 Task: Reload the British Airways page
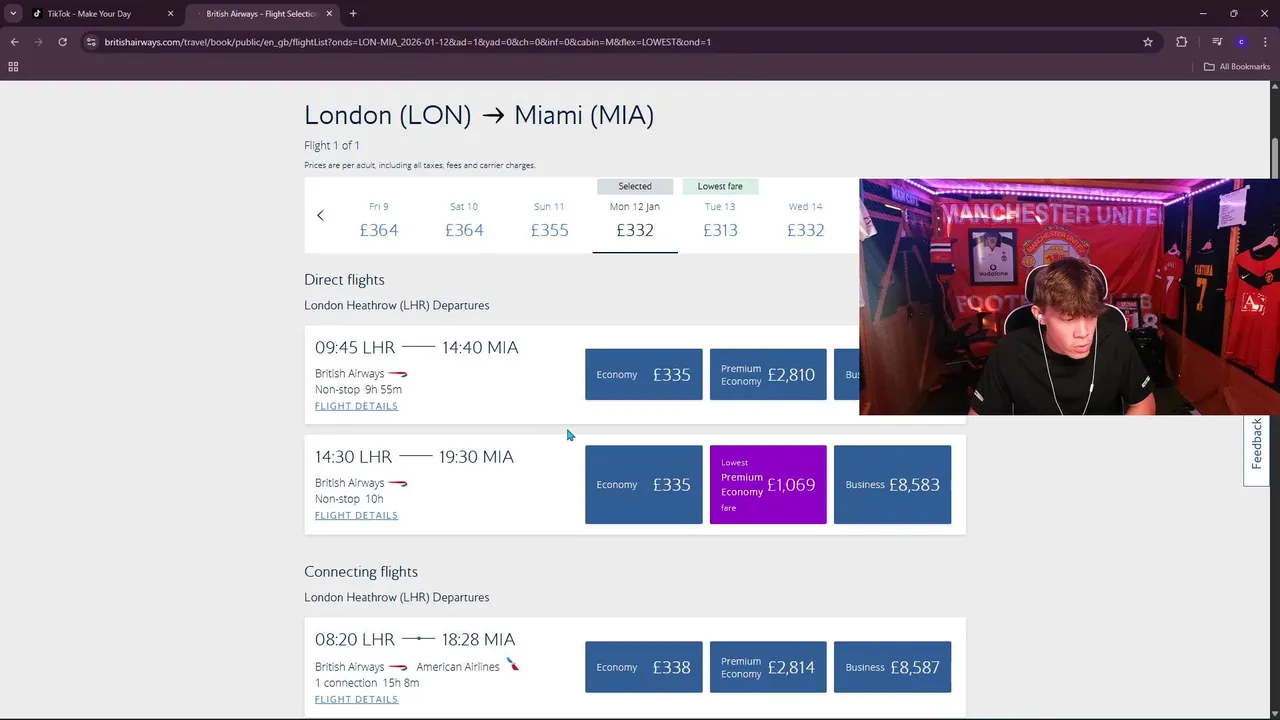[x=62, y=42]
